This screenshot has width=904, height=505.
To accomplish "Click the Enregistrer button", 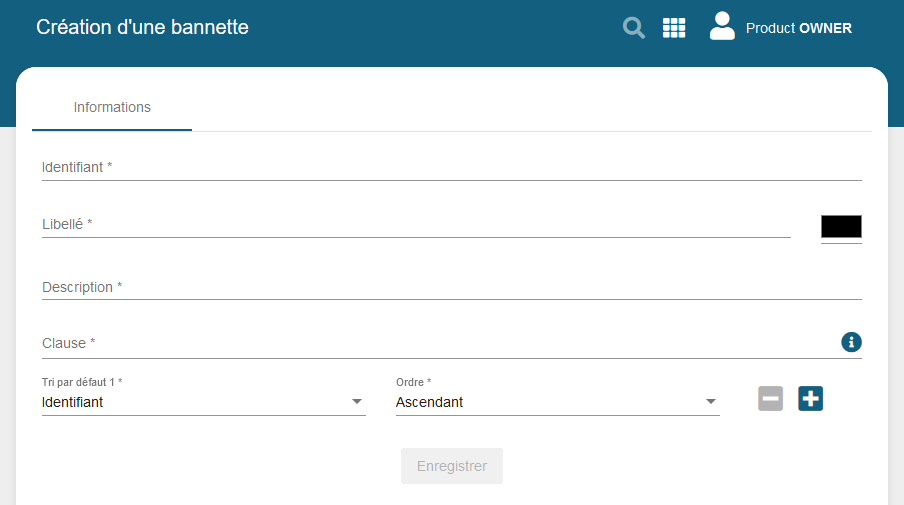I will [452, 466].
